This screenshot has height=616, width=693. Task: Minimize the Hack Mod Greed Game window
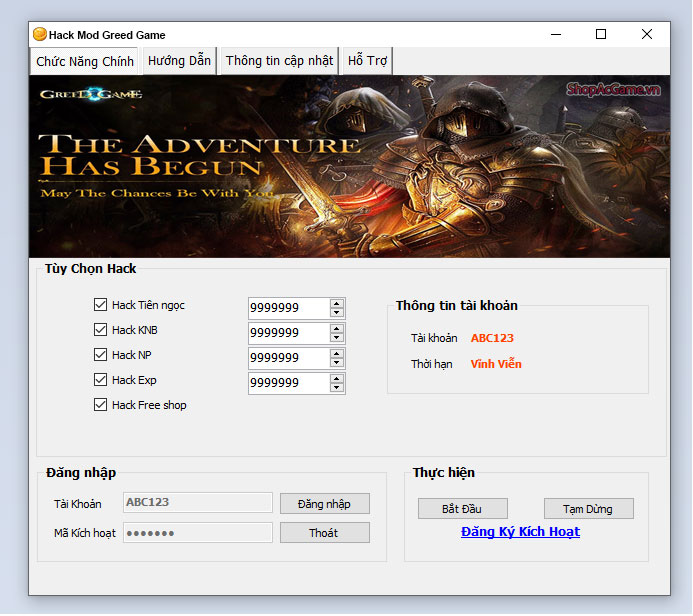click(556, 34)
